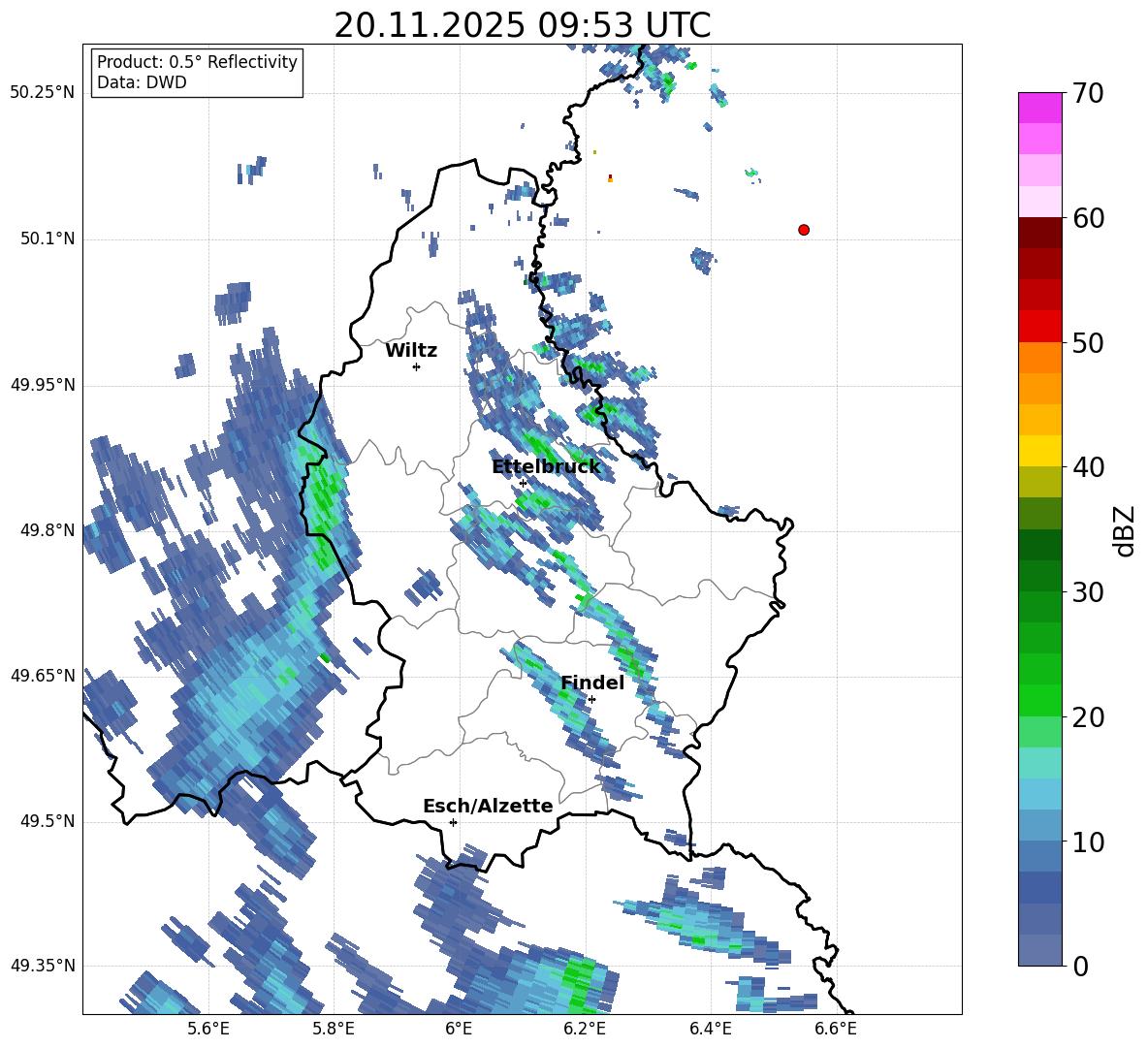The image size is (1148, 1048).
Task: Click the 49.35°N latitude tick label
Action: click(43, 966)
